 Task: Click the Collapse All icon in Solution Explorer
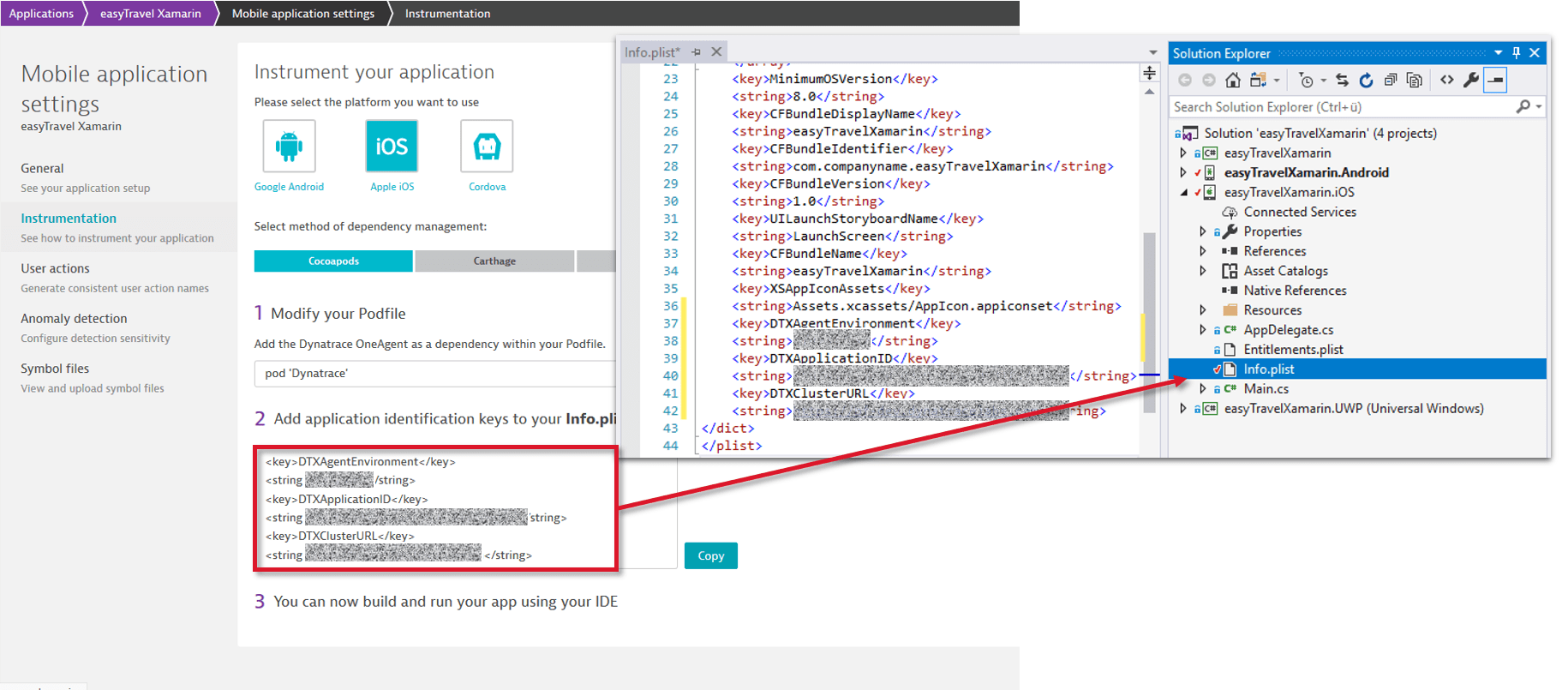[x=1390, y=80]
